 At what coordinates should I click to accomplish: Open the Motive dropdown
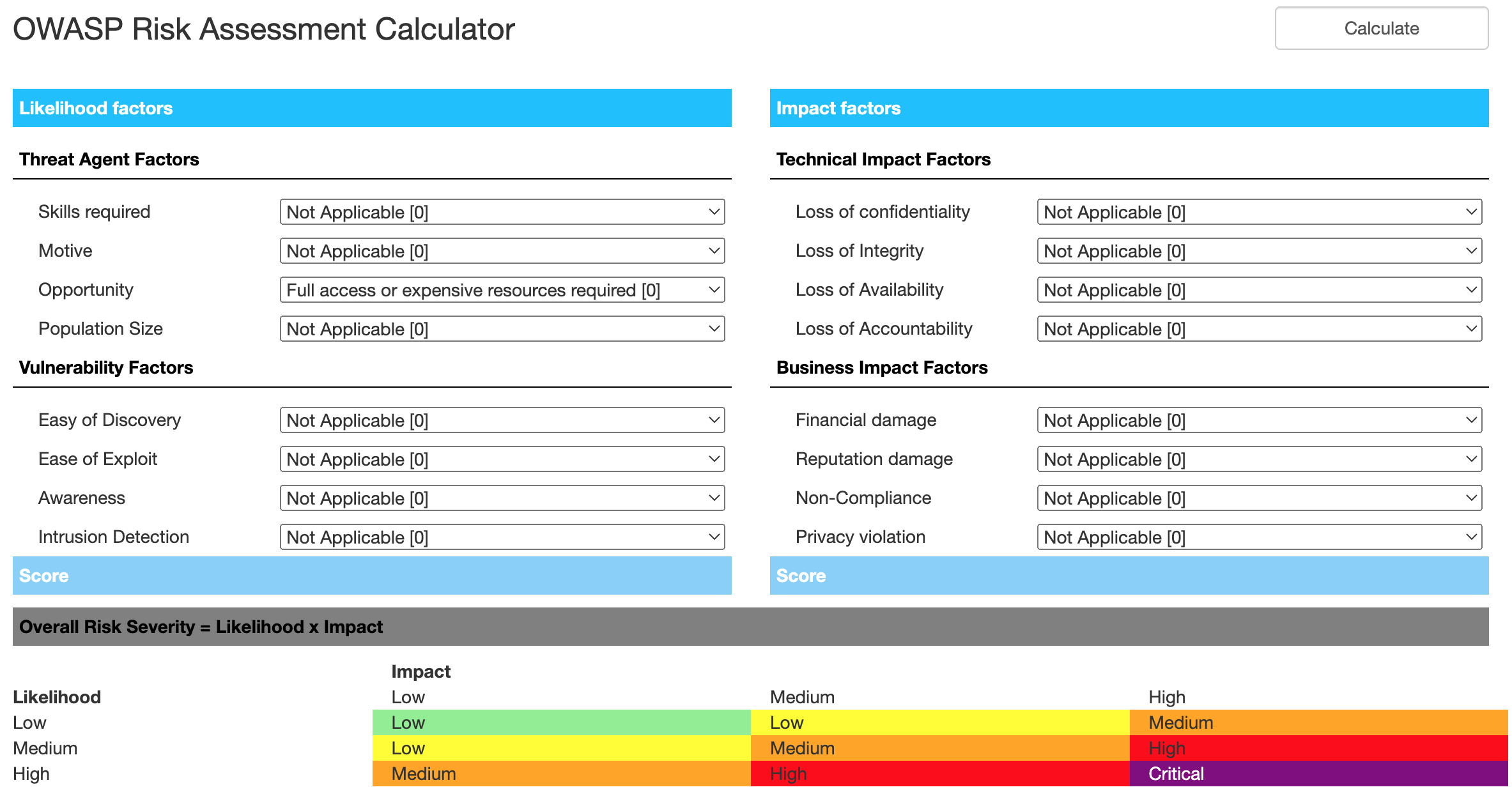point(502,251)
